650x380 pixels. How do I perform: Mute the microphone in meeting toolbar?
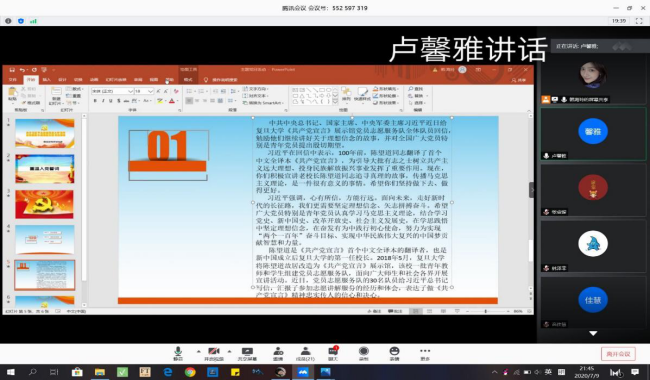178,353
